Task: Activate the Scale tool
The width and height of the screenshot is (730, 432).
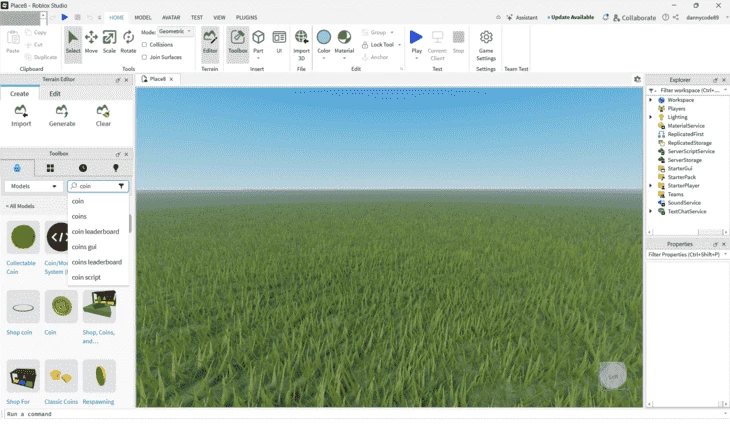Action: (x=109, y=43)
